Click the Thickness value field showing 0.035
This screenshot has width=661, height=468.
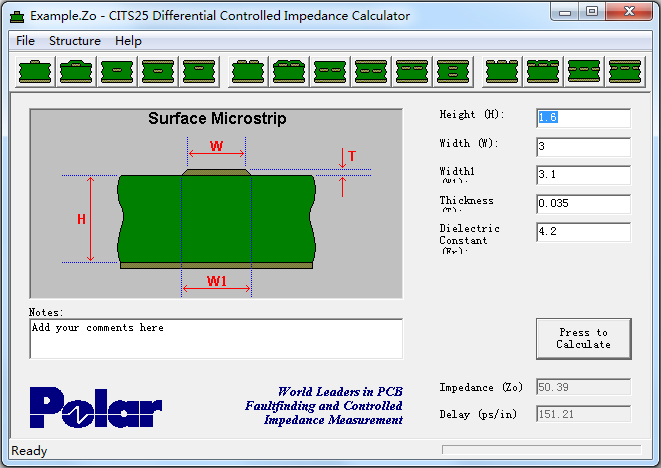583,204
